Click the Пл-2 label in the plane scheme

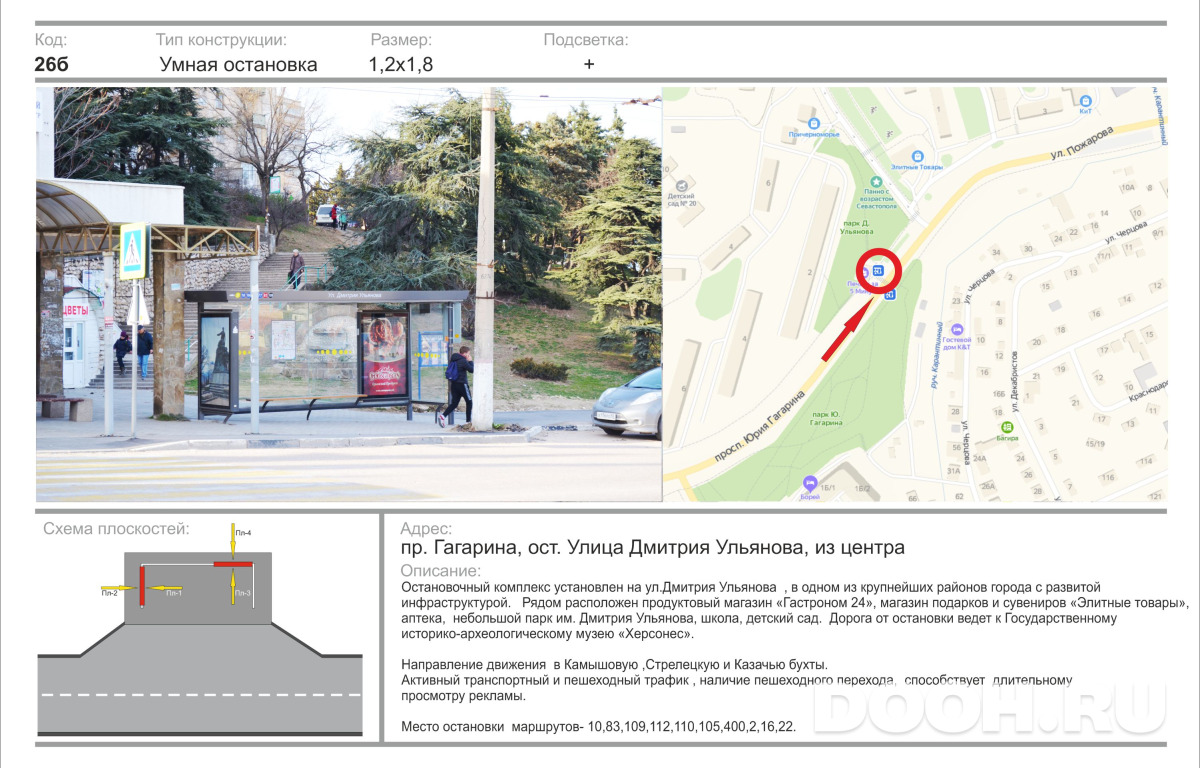110,594
